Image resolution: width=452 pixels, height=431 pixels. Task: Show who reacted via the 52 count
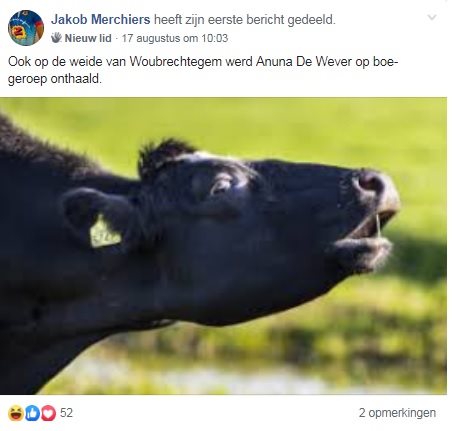pyautogui.click(x=66, y=413)
